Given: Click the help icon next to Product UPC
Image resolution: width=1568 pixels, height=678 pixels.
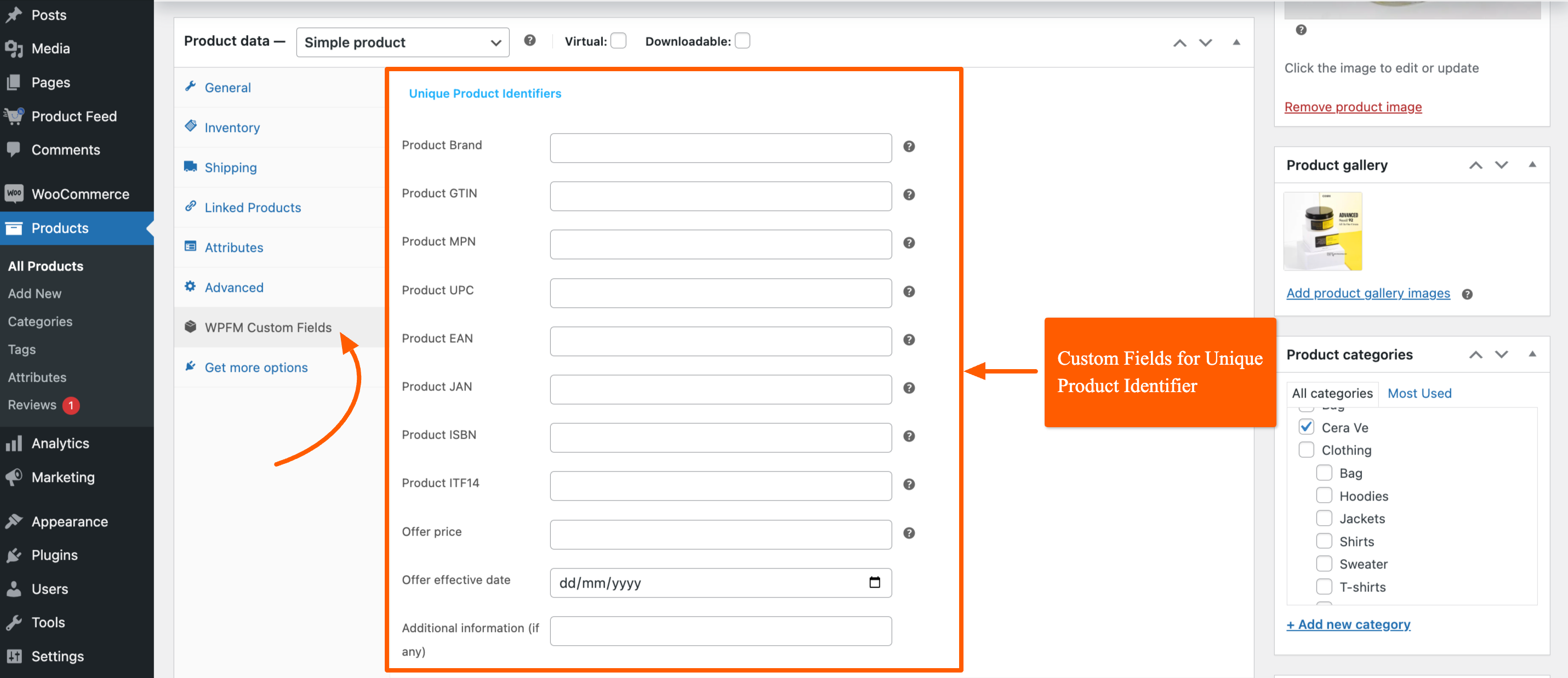Looking at the screenshot, I should [909, 291].
